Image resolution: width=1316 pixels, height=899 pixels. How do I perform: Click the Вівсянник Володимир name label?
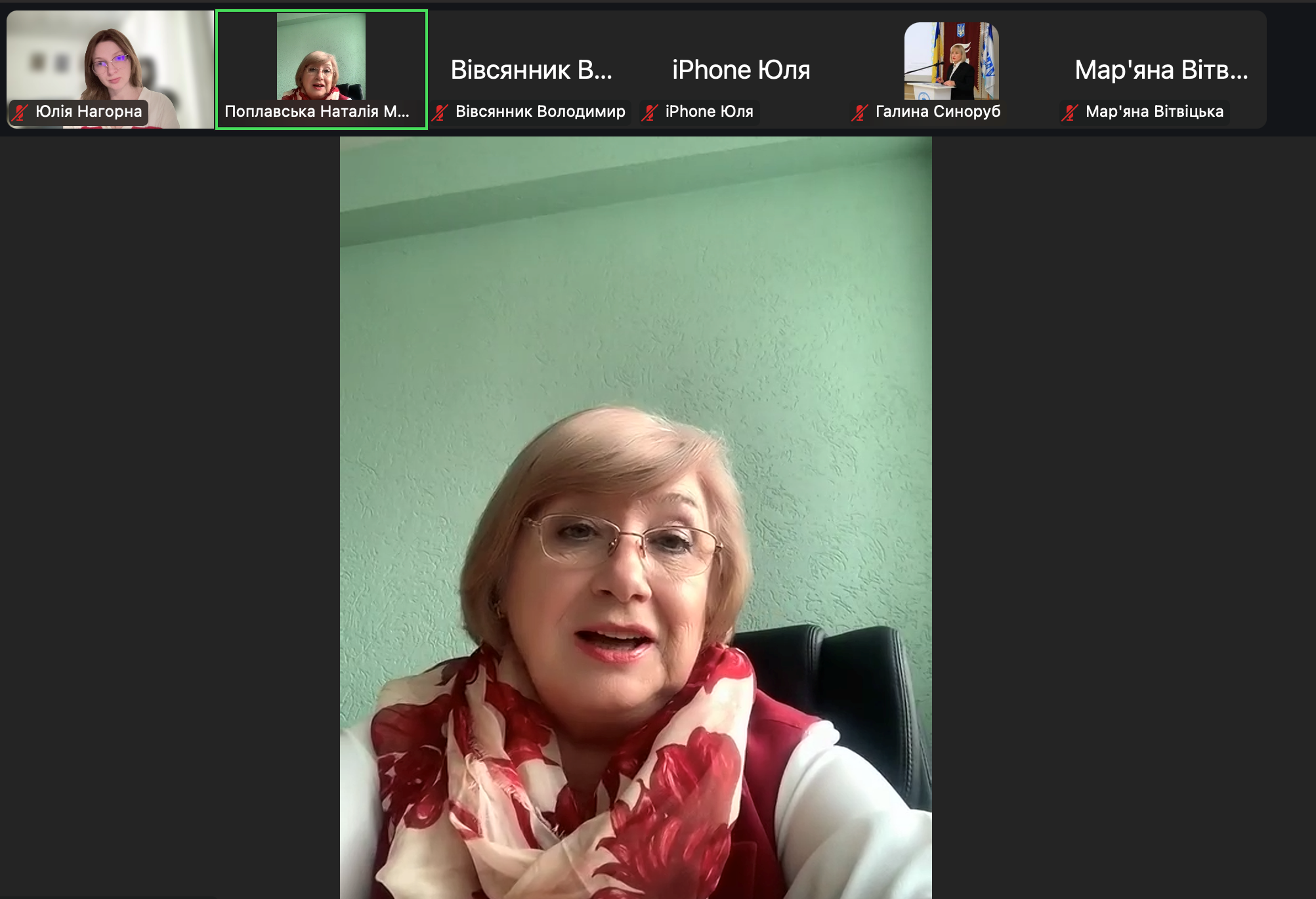pyautogui.click(x=540, y=112)
